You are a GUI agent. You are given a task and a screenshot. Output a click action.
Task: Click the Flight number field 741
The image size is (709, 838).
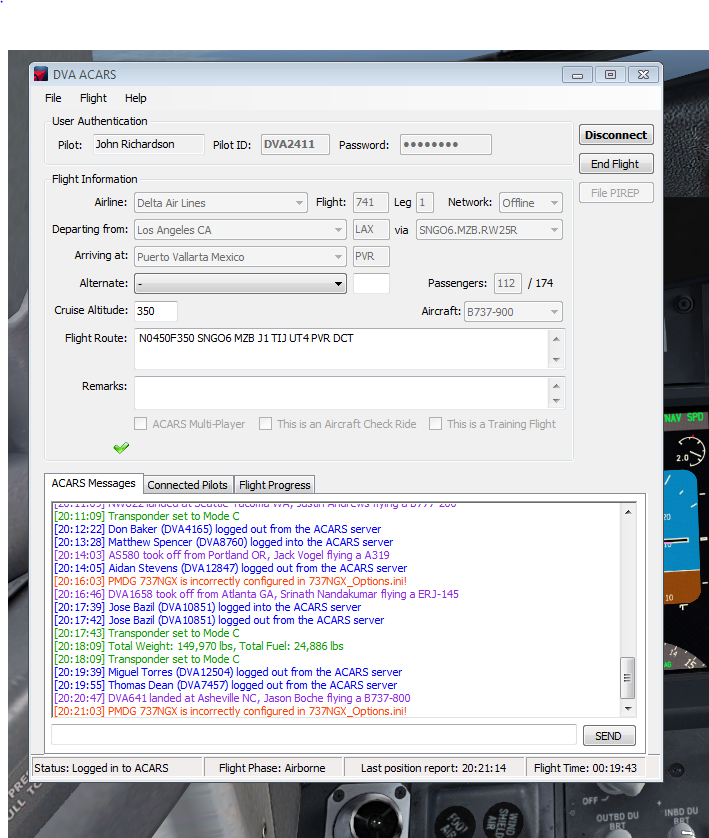(x=371, y=203)
